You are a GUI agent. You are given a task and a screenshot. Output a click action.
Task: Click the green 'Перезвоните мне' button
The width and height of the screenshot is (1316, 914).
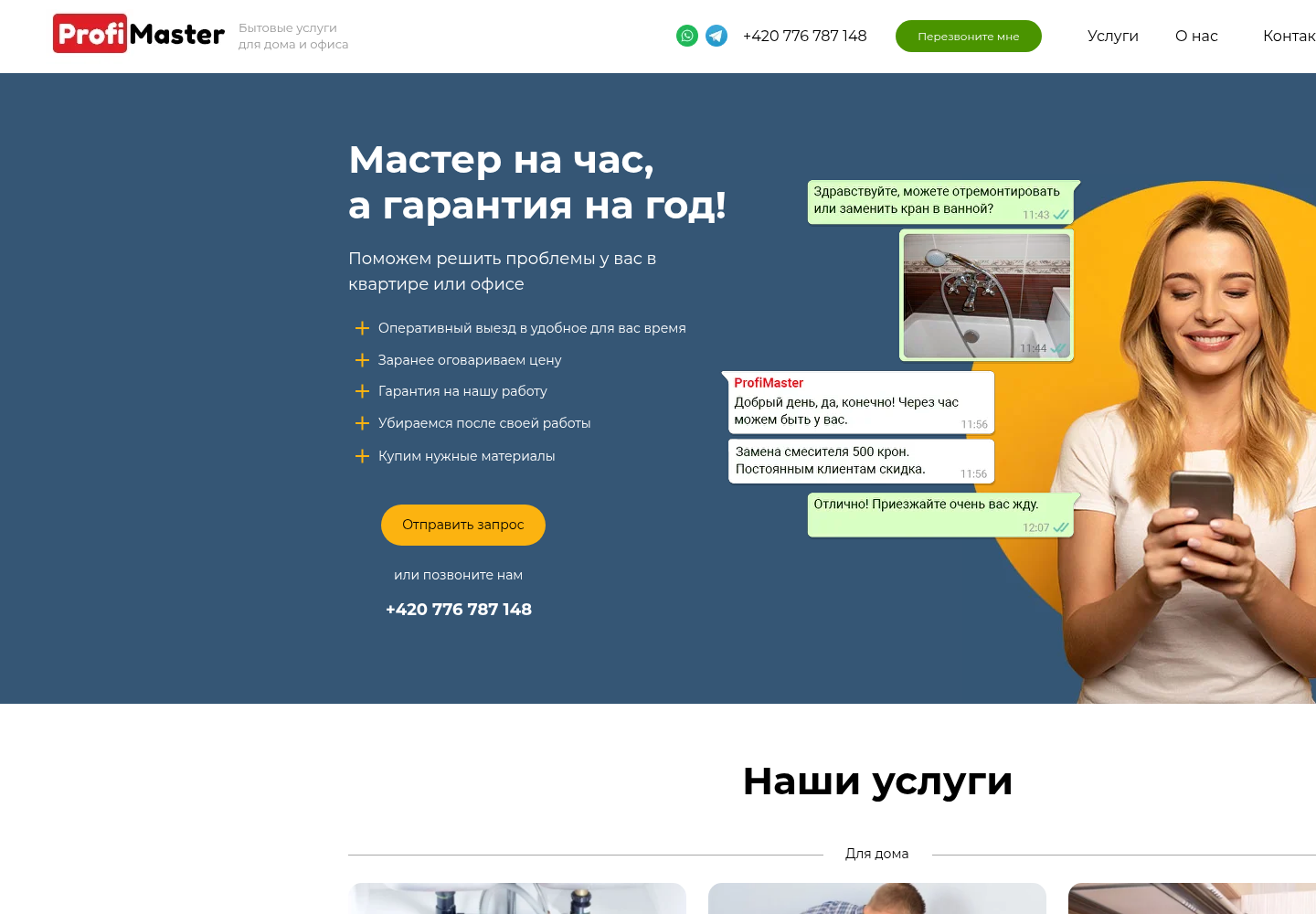click(969, 36)
